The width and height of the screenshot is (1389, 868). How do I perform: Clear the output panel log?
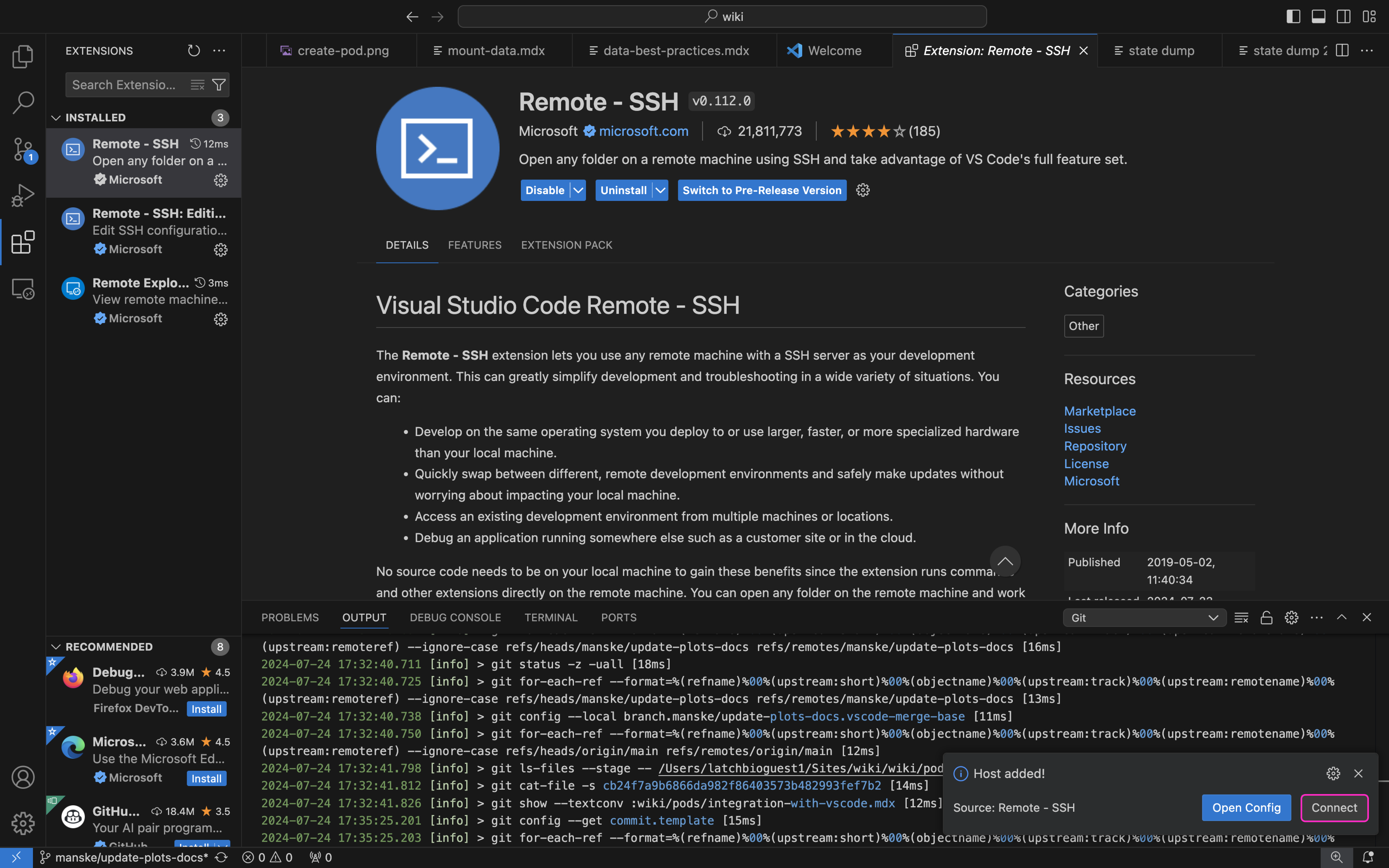(1241, 618)
